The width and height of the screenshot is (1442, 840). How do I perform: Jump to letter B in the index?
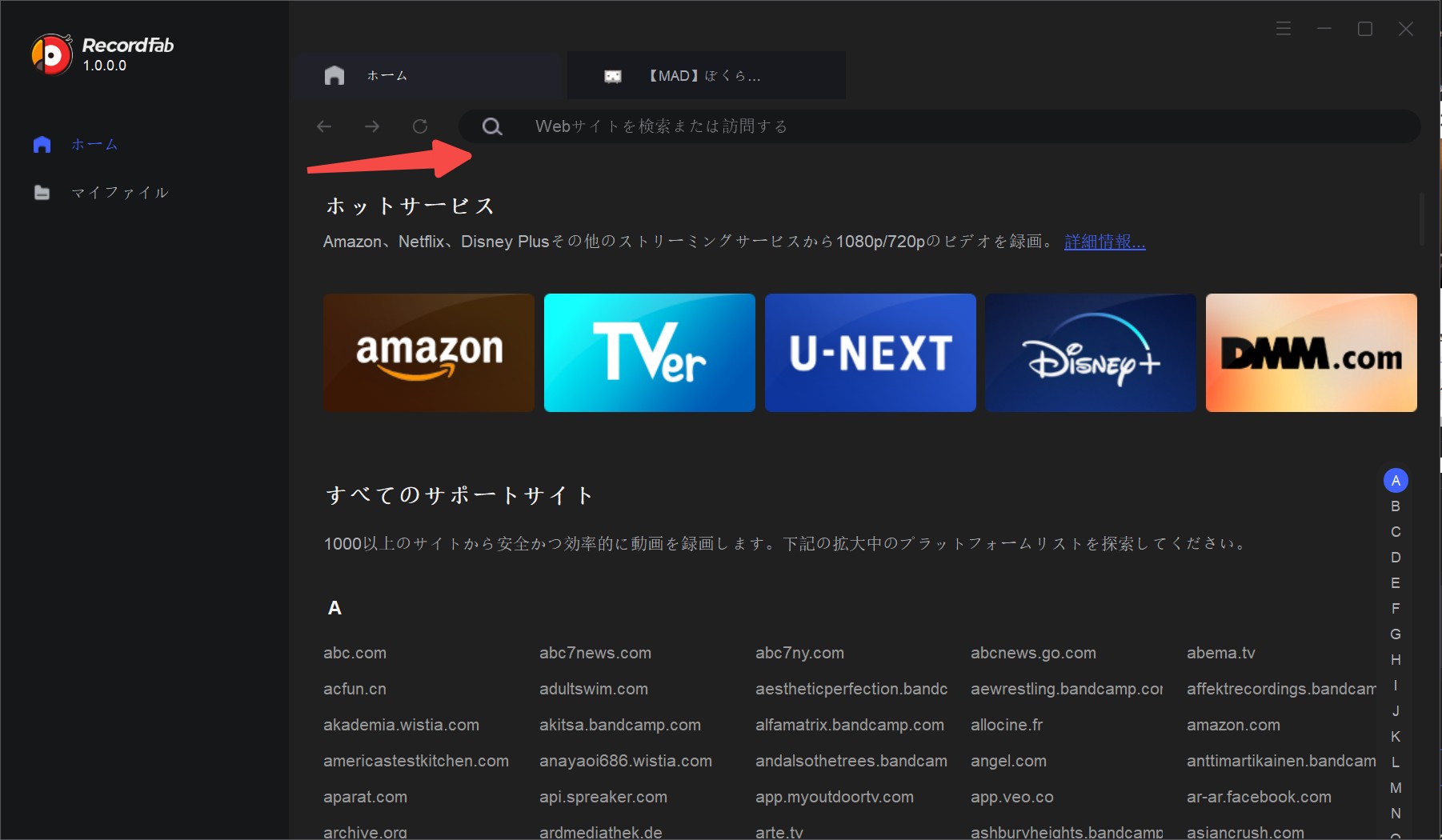click(1396, 506)
